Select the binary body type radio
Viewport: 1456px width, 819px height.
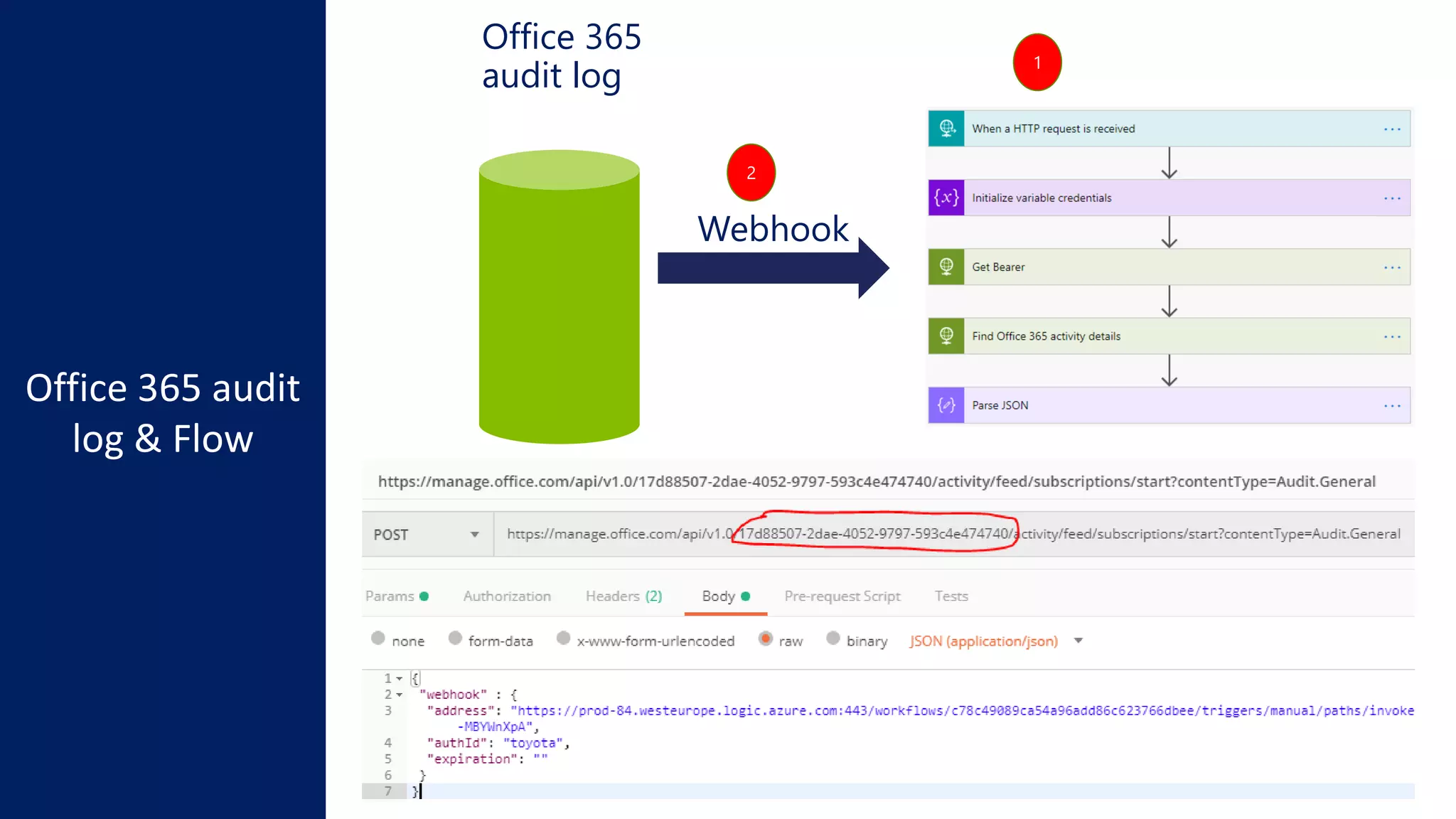point(833,638)
